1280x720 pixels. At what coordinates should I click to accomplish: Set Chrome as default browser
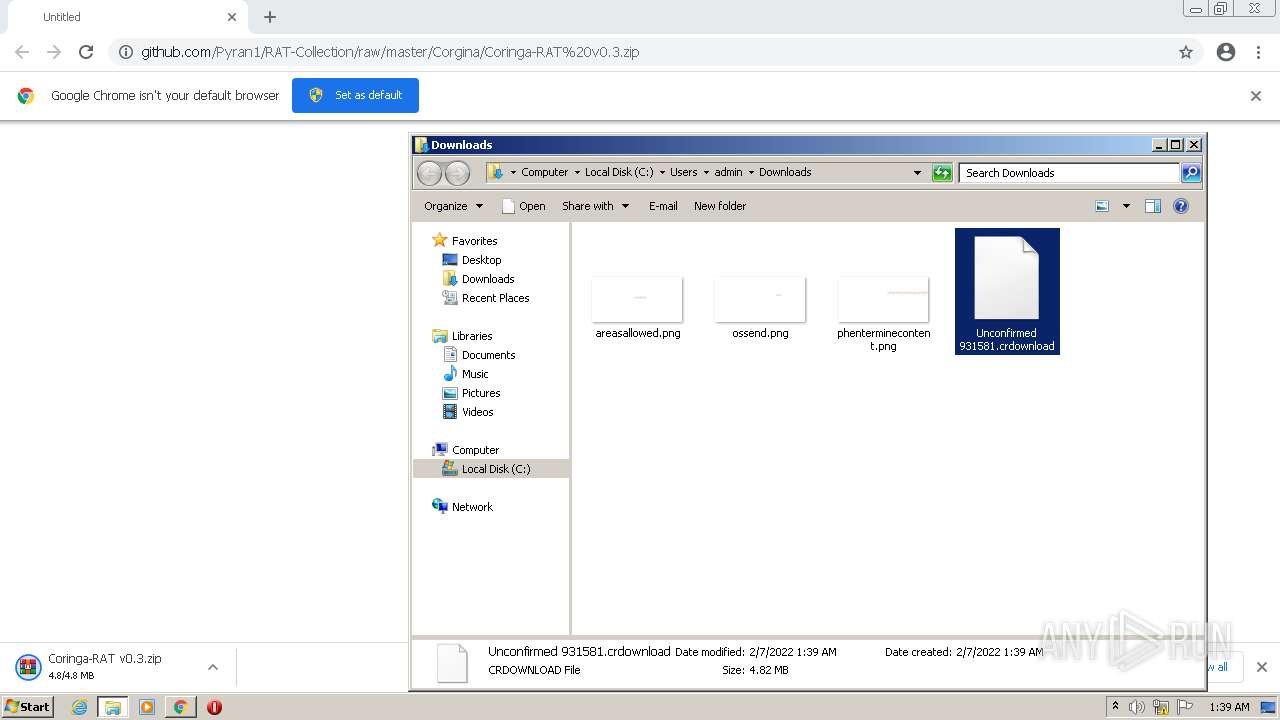355,95
